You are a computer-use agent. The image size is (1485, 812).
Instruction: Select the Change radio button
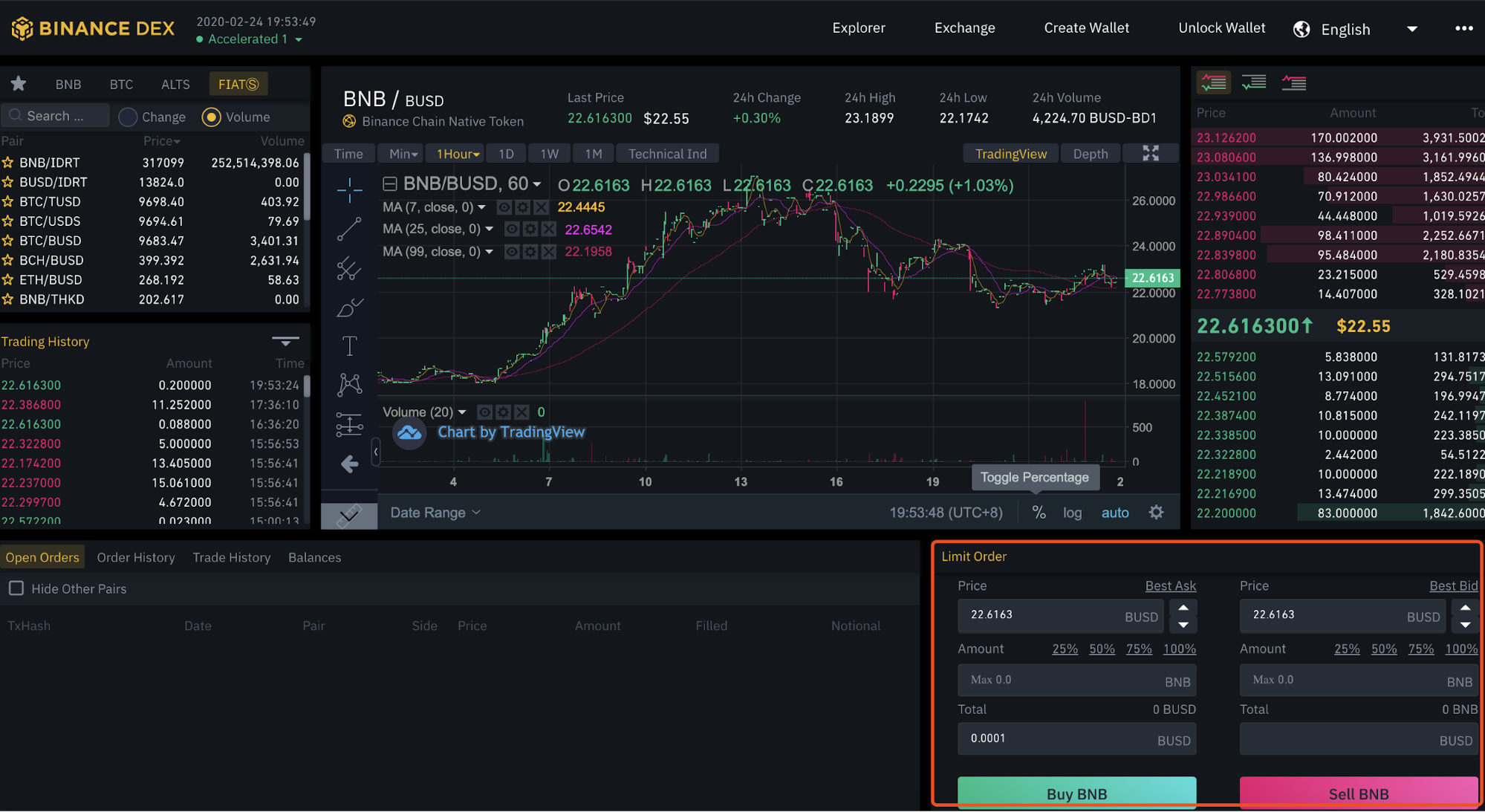click(x=128, y=117)
